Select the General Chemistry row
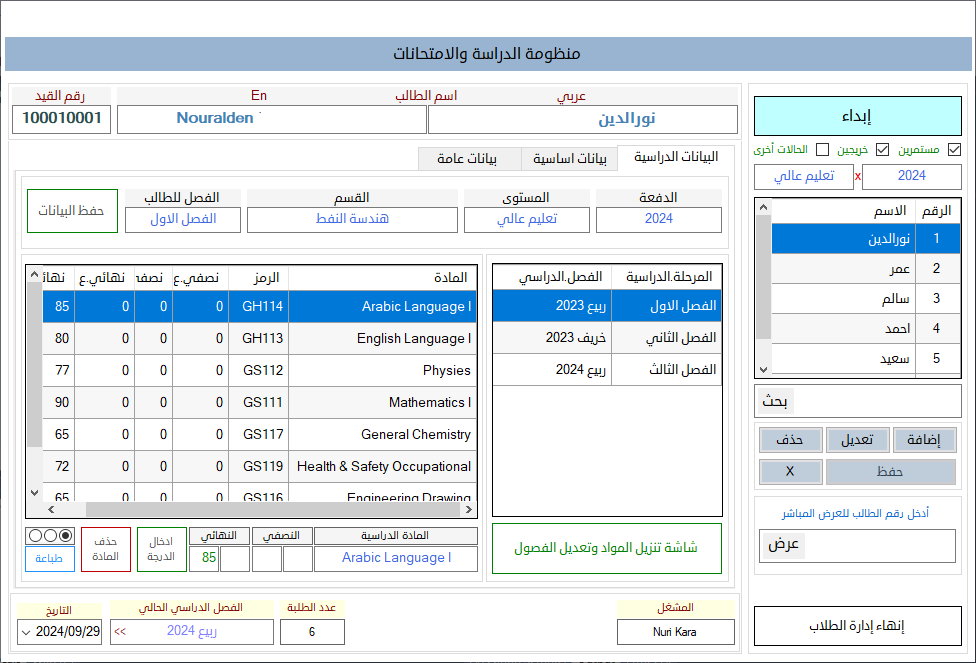Screen dimensions: 976x663 [260, 435]
